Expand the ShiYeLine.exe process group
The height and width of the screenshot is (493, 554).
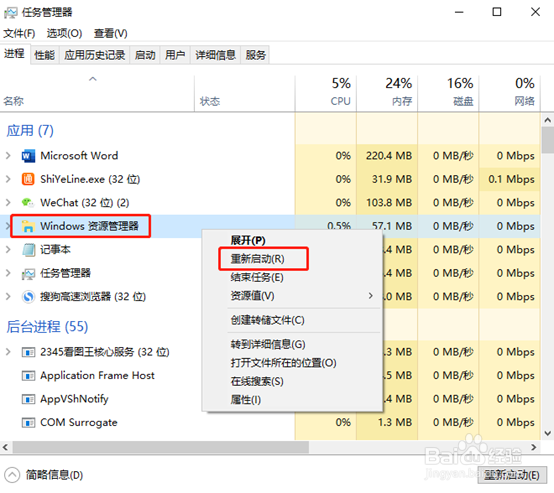click(8, 179)
